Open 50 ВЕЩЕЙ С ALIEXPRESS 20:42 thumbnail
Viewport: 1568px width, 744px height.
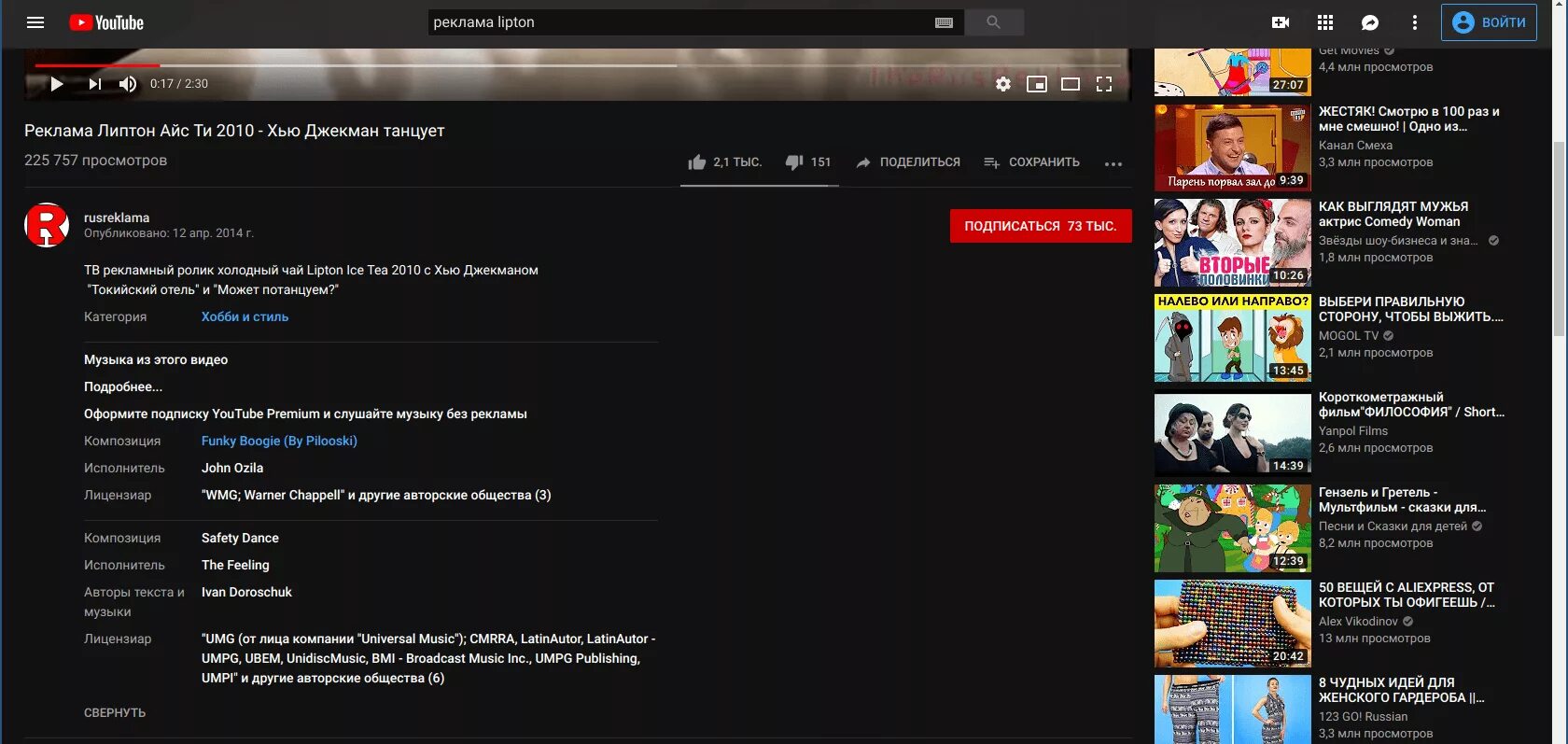coord(1232,624)
